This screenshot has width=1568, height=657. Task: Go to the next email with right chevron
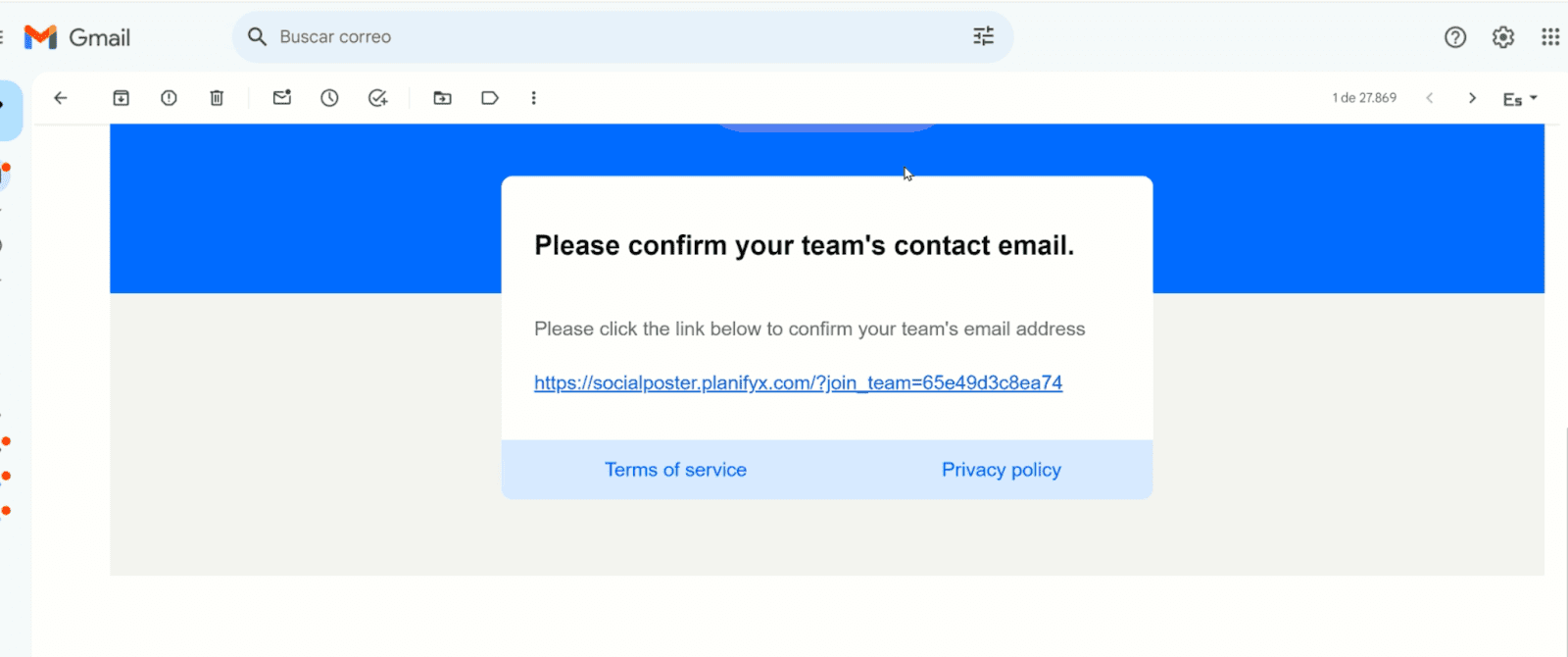click(1472, 98)
